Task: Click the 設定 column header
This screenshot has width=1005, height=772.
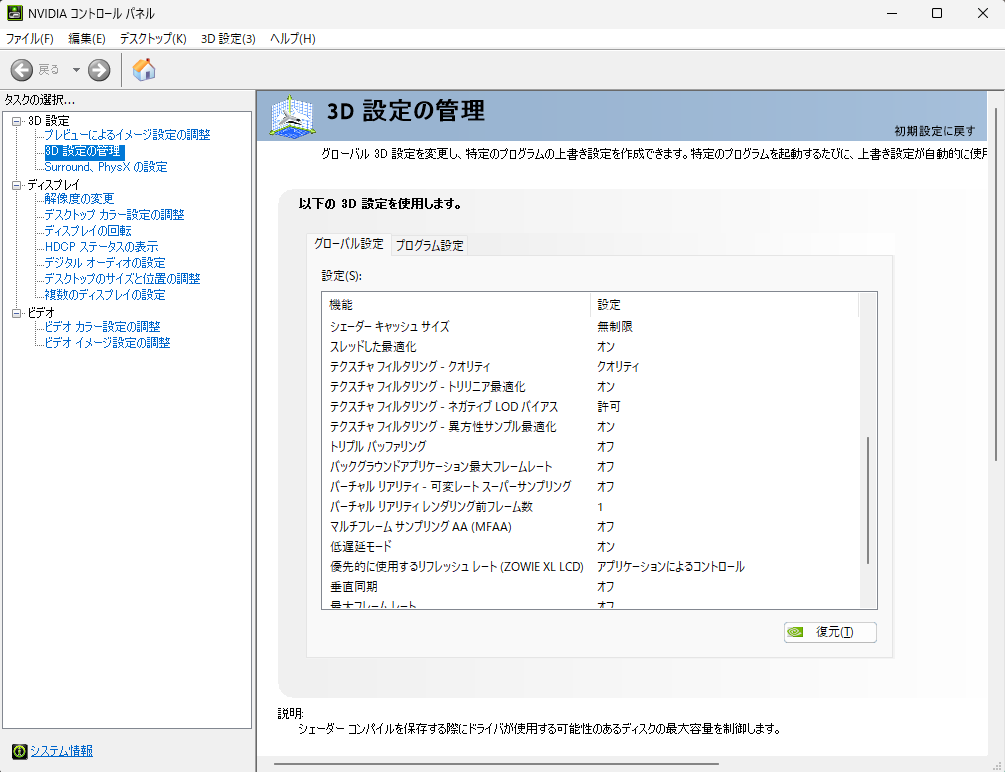Action: (724, 305)
